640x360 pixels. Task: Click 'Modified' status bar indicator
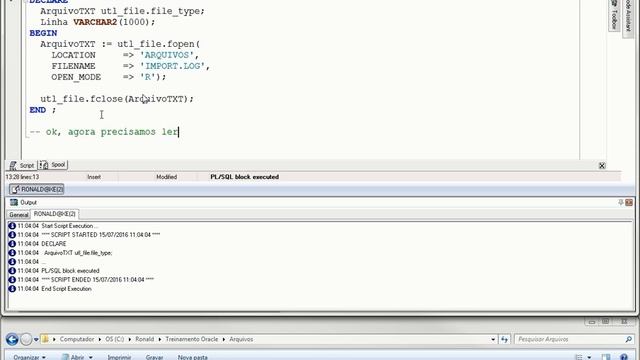pos(167,177)
